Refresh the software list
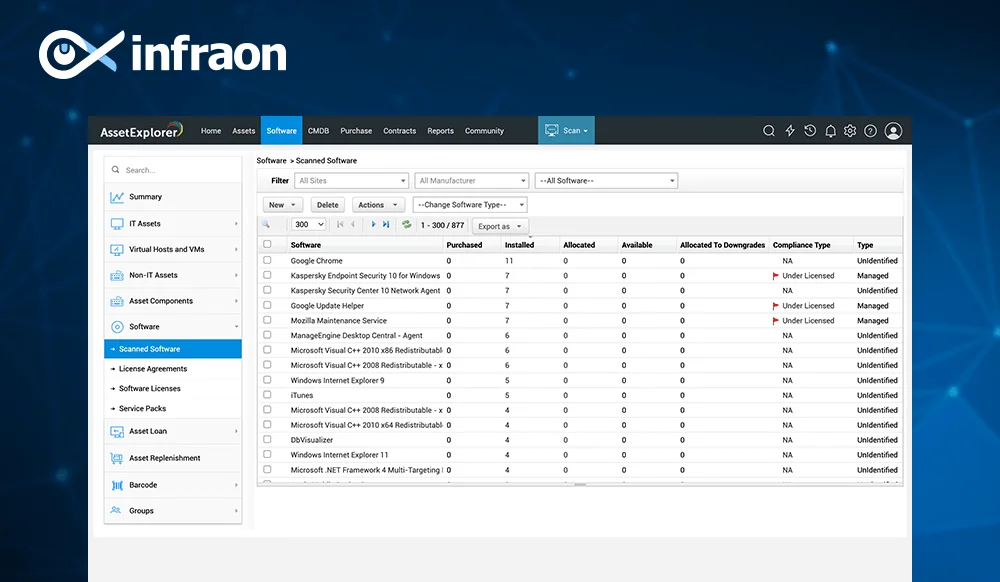The width and height of the screenshot is (1000, 582). (x=406, y=224)
